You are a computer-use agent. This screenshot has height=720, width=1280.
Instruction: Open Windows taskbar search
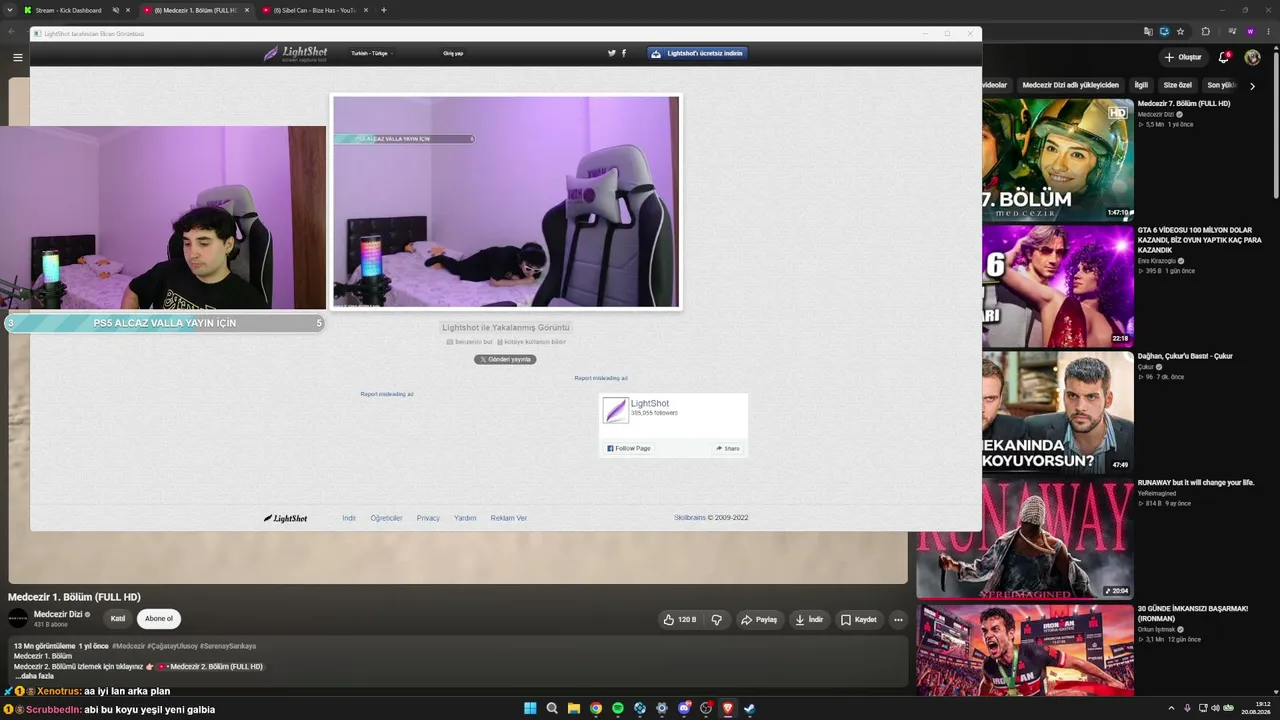(552, 708)
